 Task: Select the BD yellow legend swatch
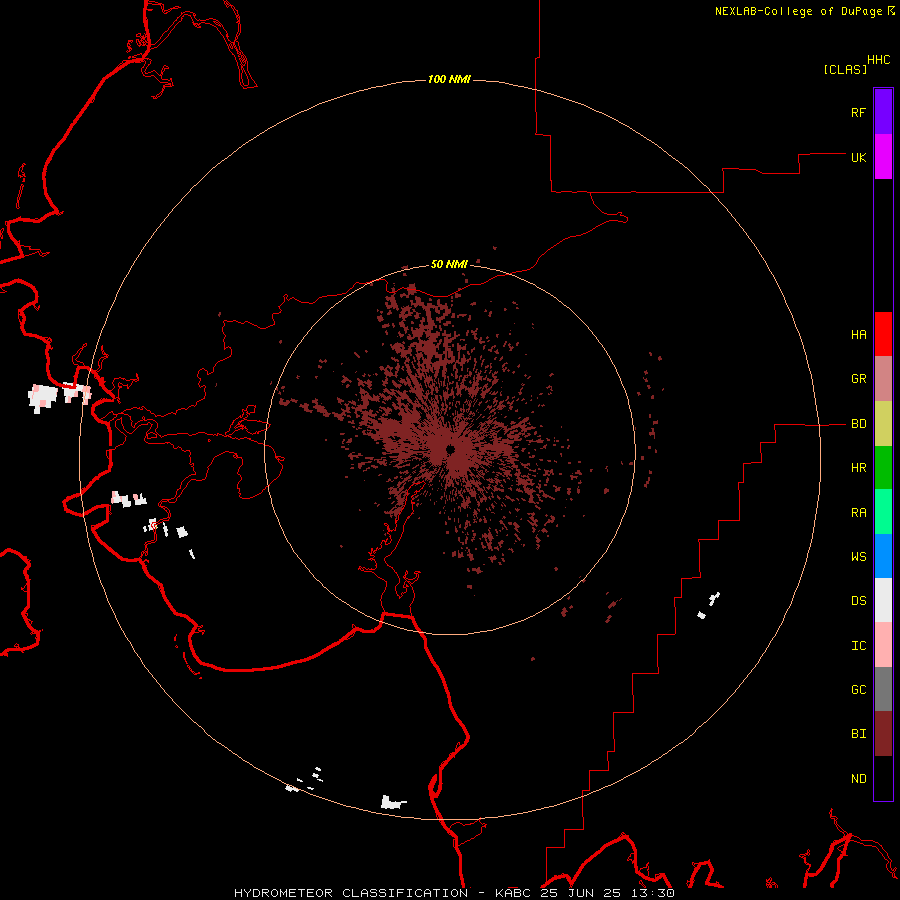[883, 424]
